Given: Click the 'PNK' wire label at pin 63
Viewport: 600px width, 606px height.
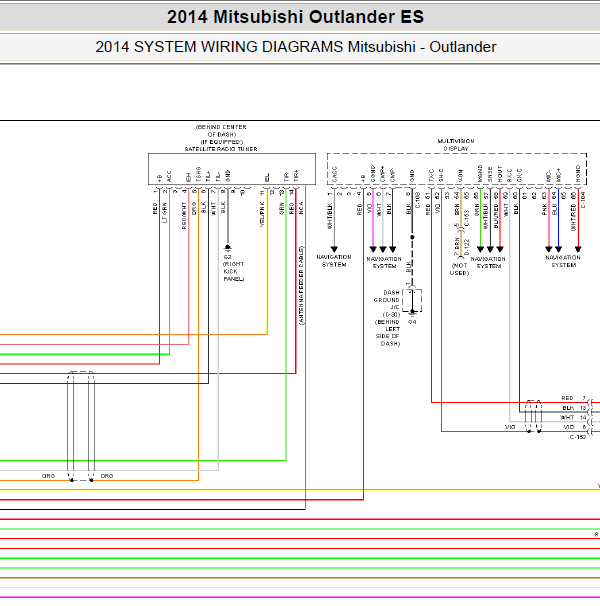Looking at the screenshot, I should click(544, 209).
